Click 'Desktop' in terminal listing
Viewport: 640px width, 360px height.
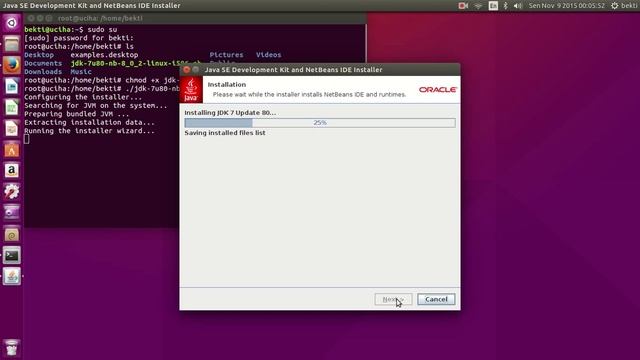(39, 55)
